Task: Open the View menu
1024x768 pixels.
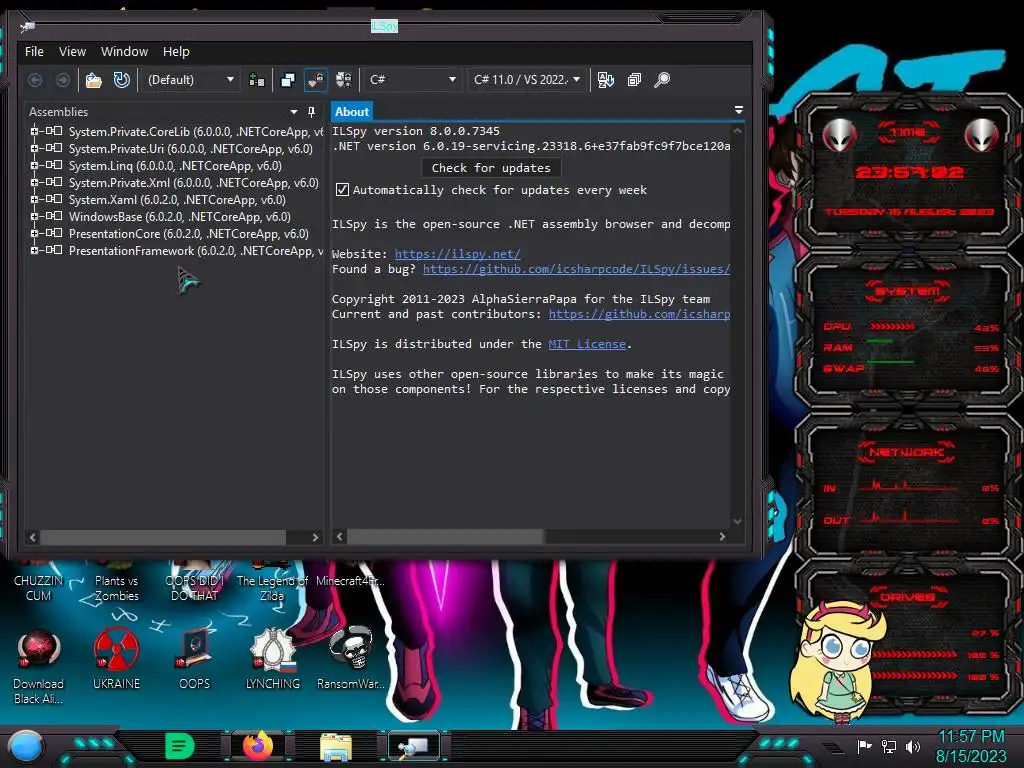Action: click(72, 52)
